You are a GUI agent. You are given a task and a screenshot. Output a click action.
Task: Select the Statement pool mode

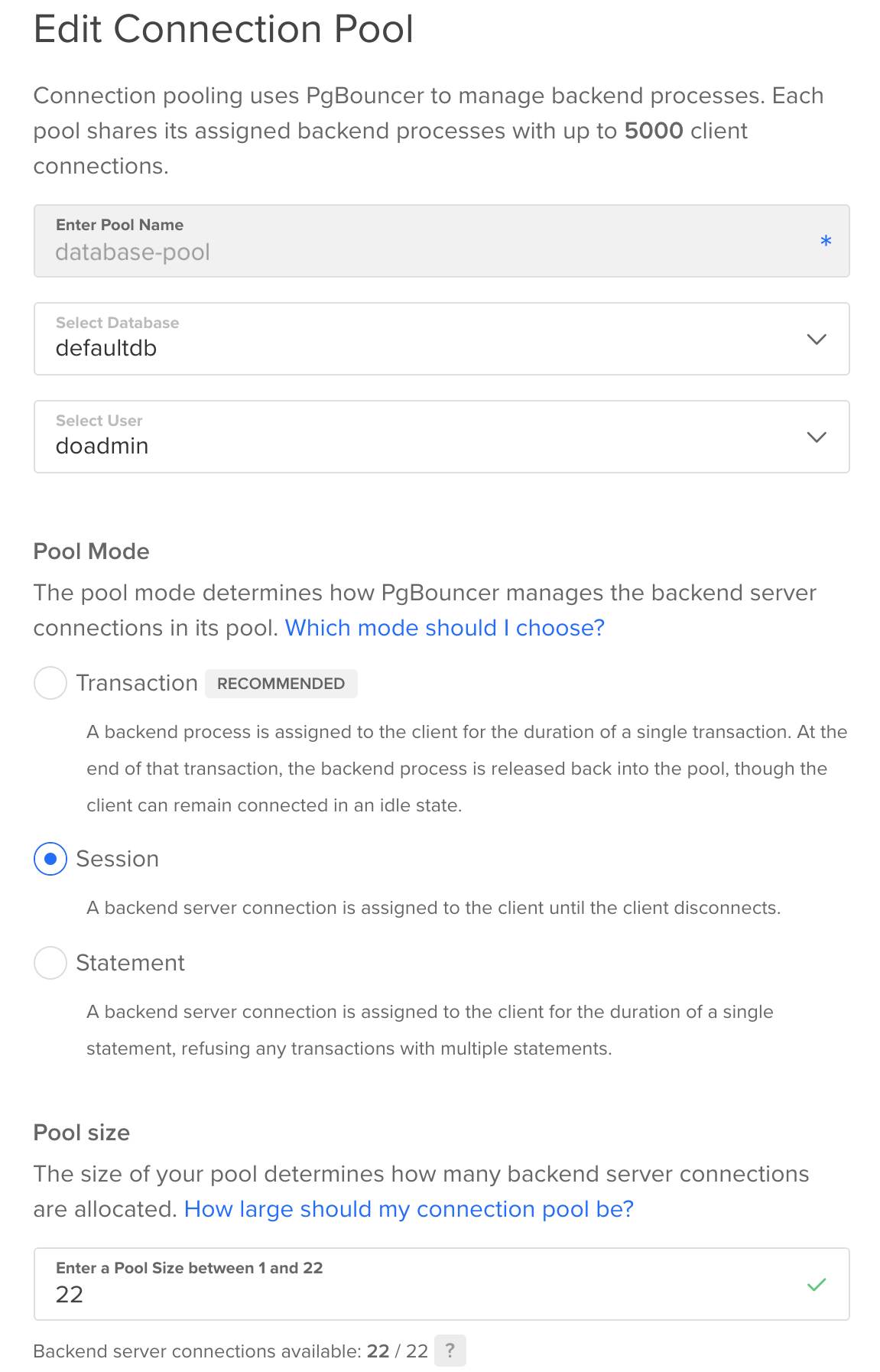(x=50, y=964)
